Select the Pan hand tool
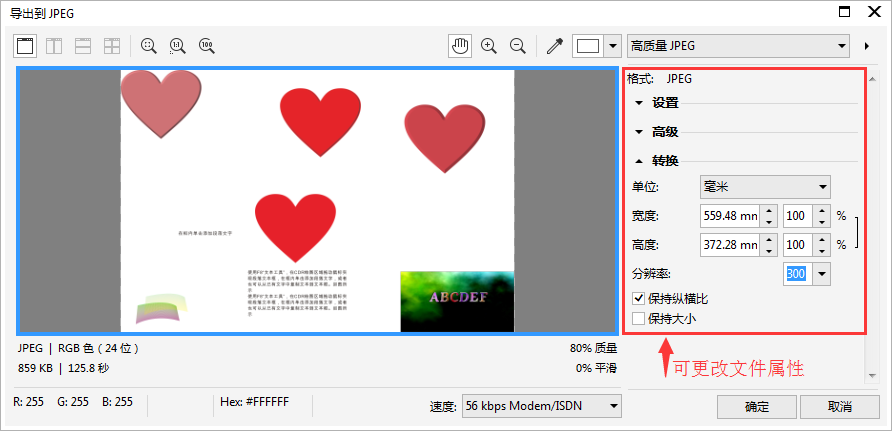Image resolution: width=892 pixels, height=431 pixels. pyautogui.click(x=460, y=46)
